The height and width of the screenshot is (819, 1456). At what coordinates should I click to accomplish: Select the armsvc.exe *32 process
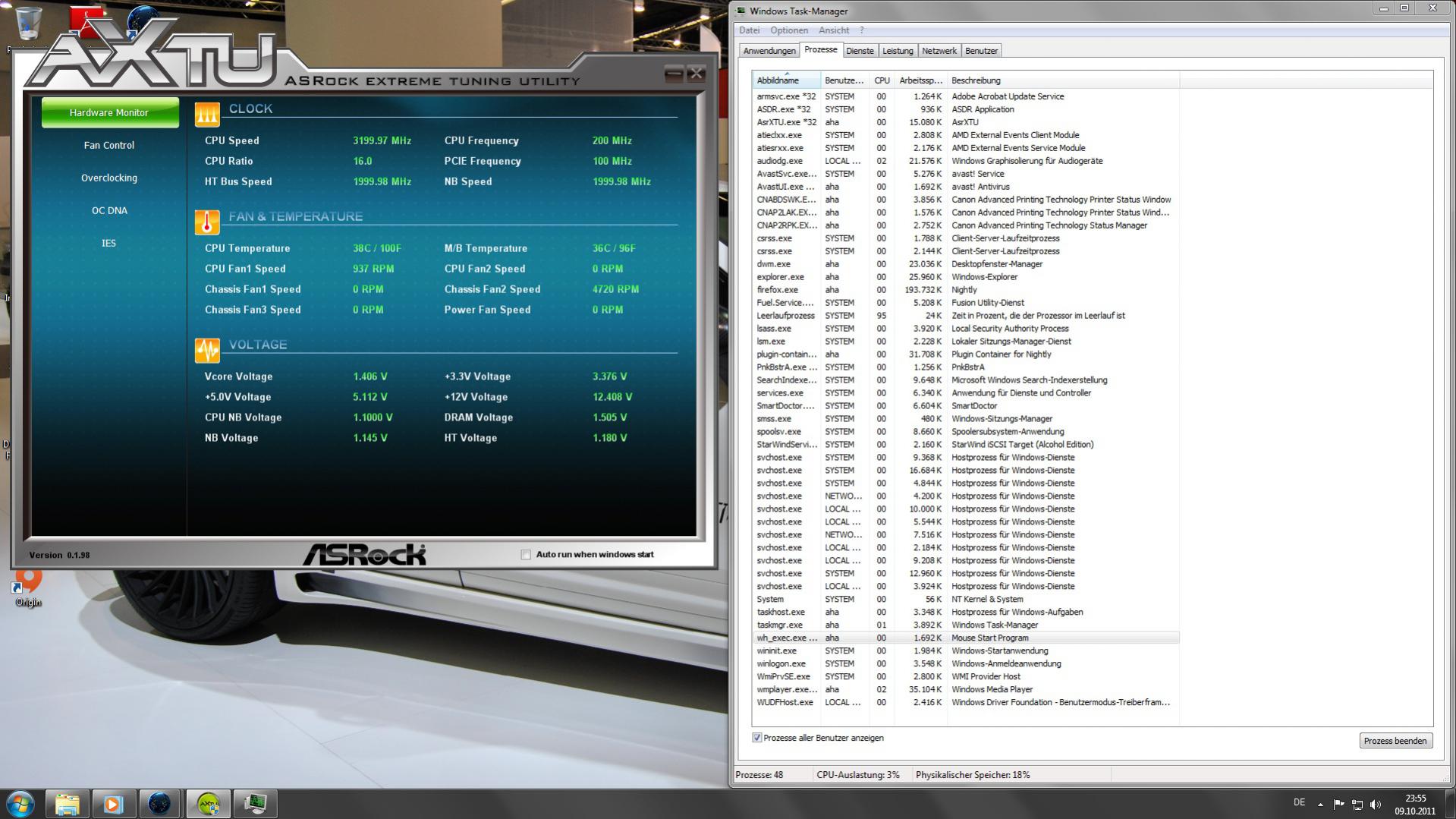coord(966,96)
